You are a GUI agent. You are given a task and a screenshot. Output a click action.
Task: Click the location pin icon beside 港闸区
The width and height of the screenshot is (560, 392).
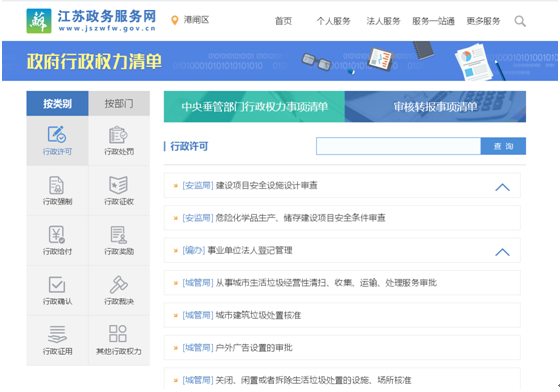175,20
